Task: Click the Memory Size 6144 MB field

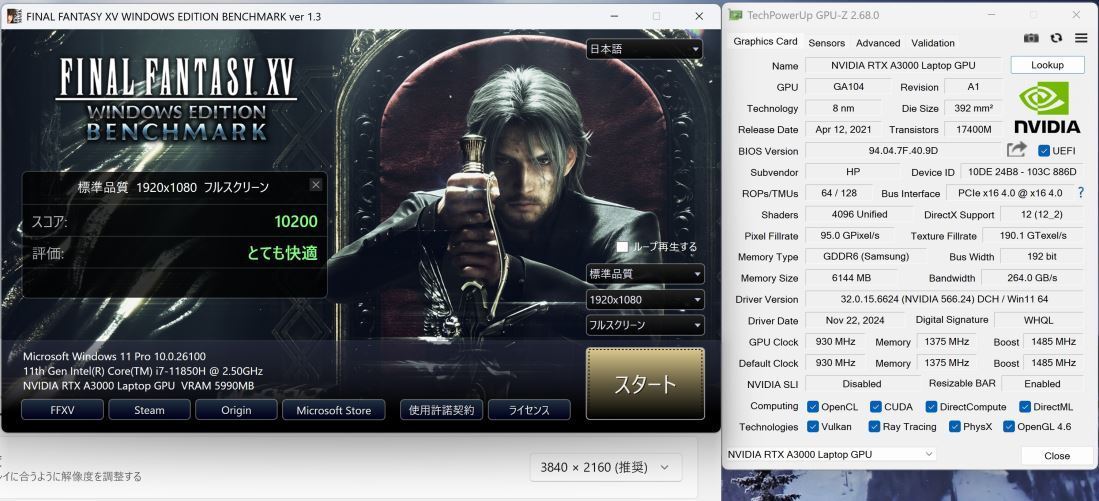Action: pos(850,278)
